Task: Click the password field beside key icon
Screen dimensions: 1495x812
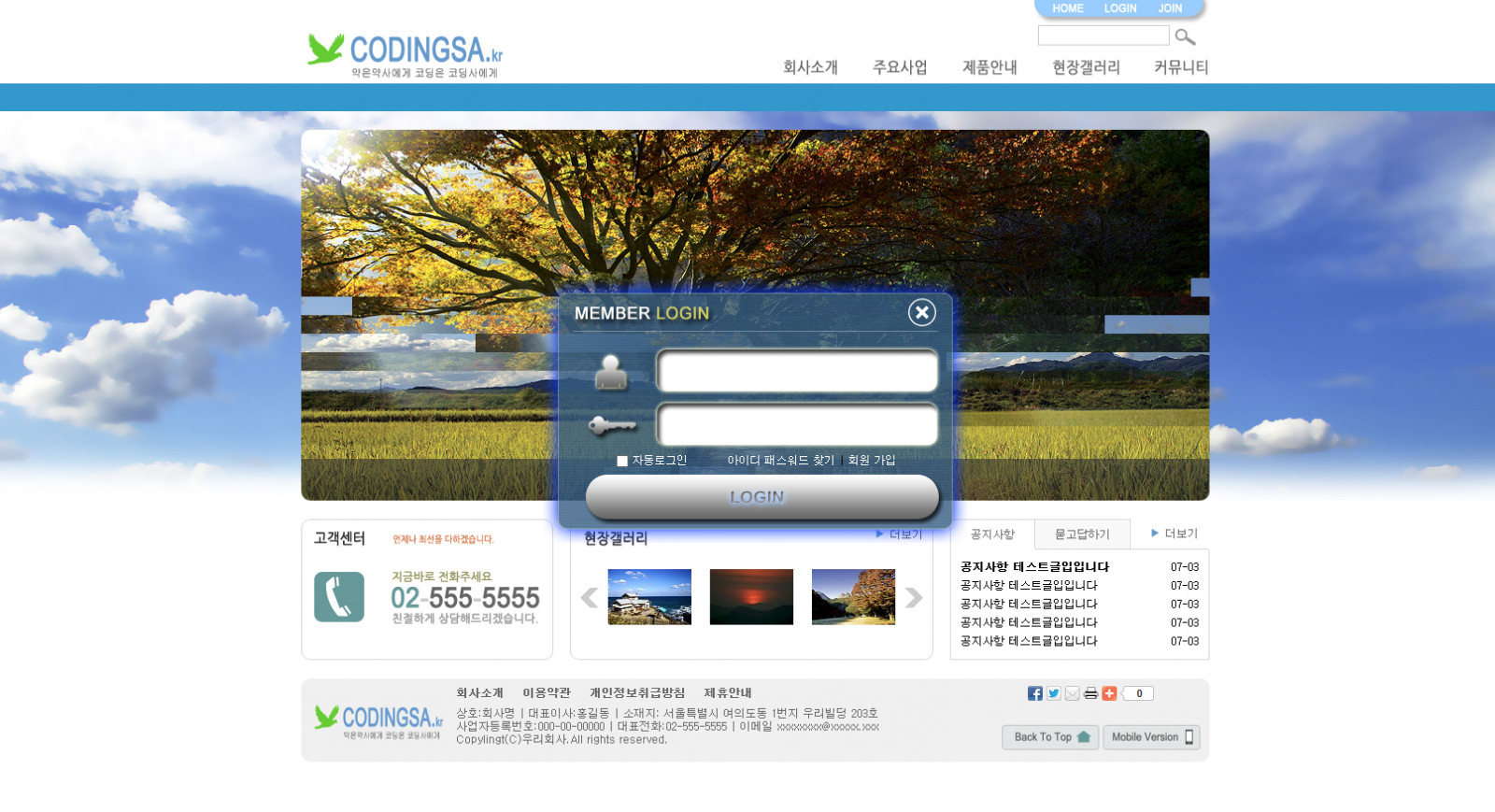Action: click(x=797, y=425)
